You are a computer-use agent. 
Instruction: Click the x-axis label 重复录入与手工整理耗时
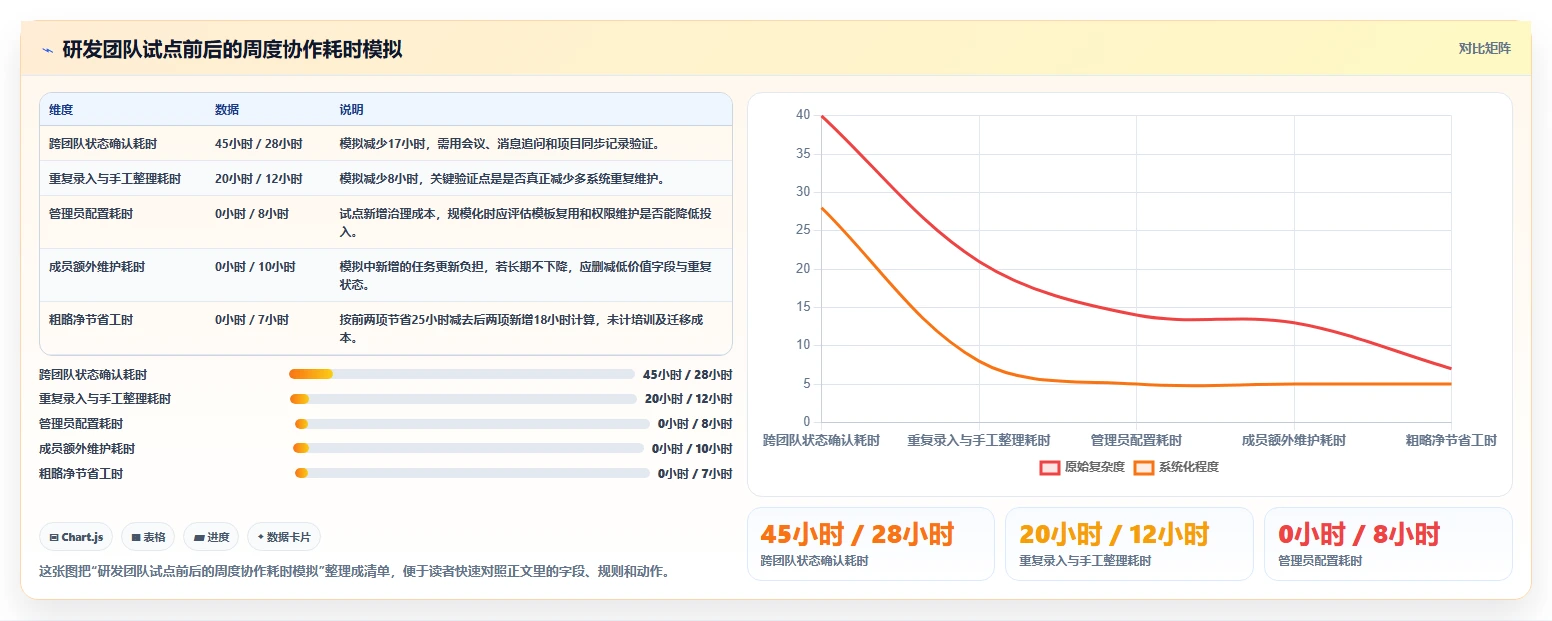(979, 440)
